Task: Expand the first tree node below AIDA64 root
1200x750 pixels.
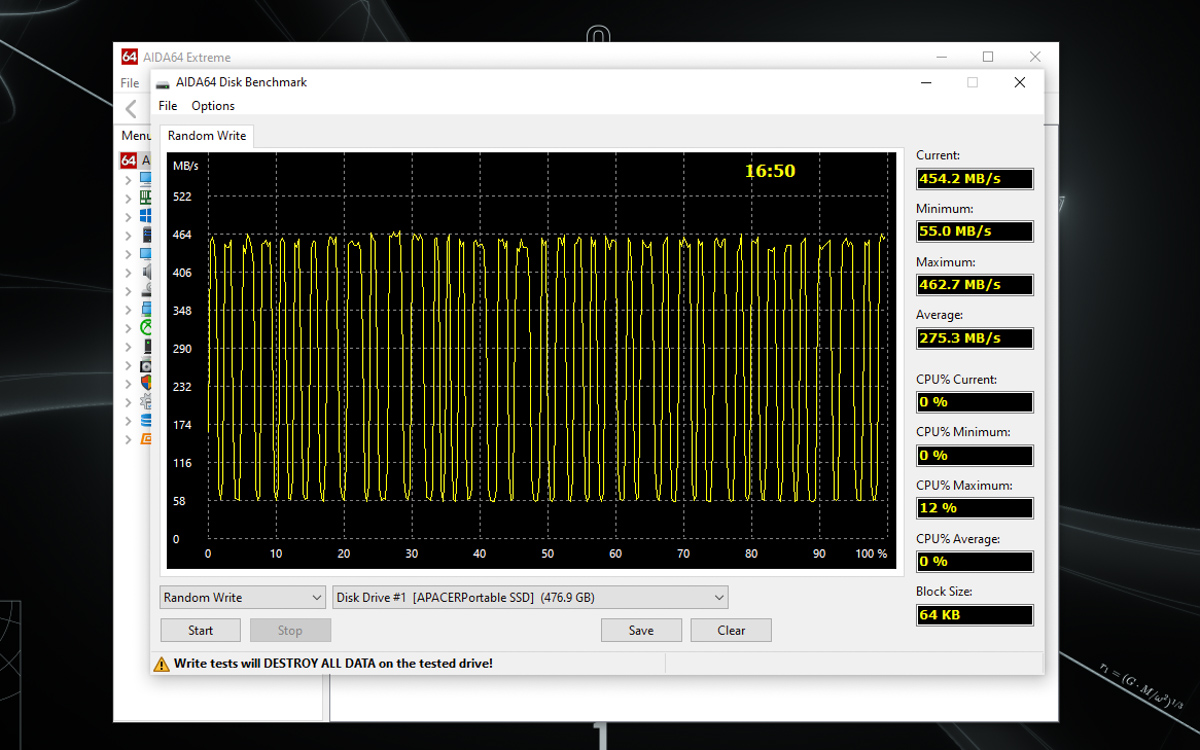Action: [x=128, y=180]
